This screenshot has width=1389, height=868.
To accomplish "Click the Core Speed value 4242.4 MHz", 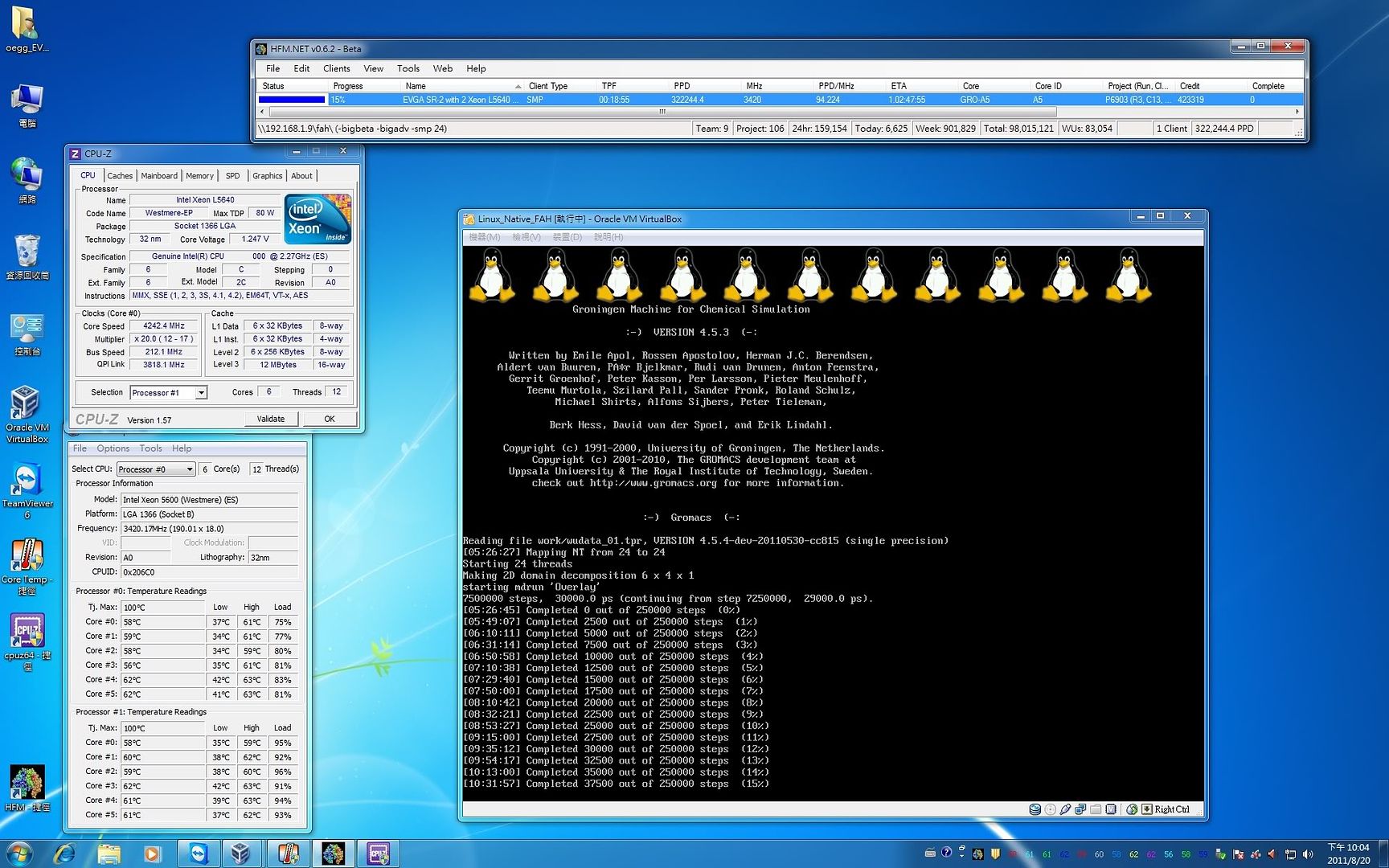I will [164, 326].
